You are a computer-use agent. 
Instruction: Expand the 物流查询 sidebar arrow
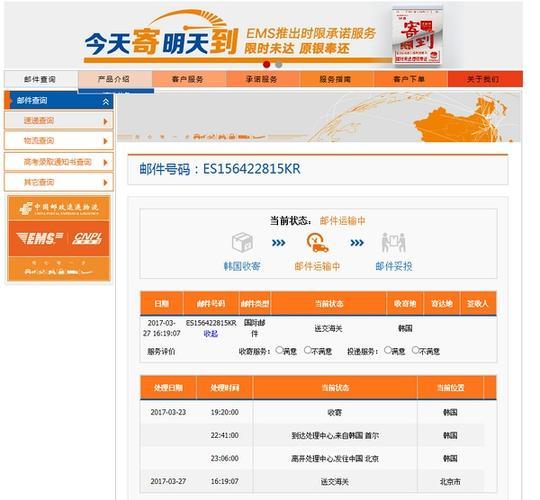[x=106, y=141]
